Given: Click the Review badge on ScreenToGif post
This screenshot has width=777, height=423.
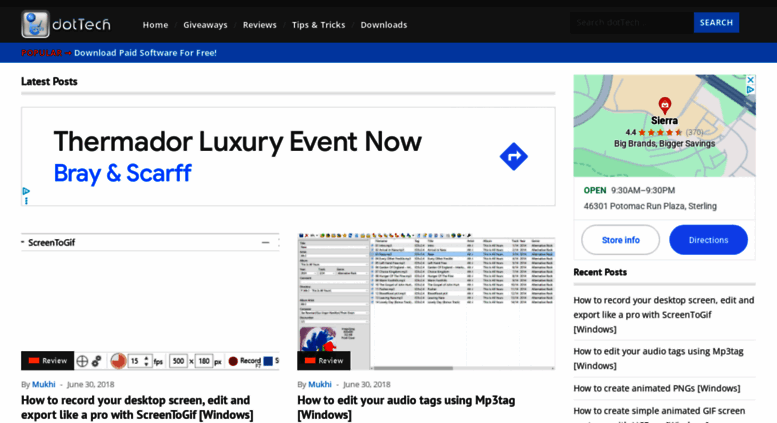Looking at the screenshot, I should coord(48,361).
